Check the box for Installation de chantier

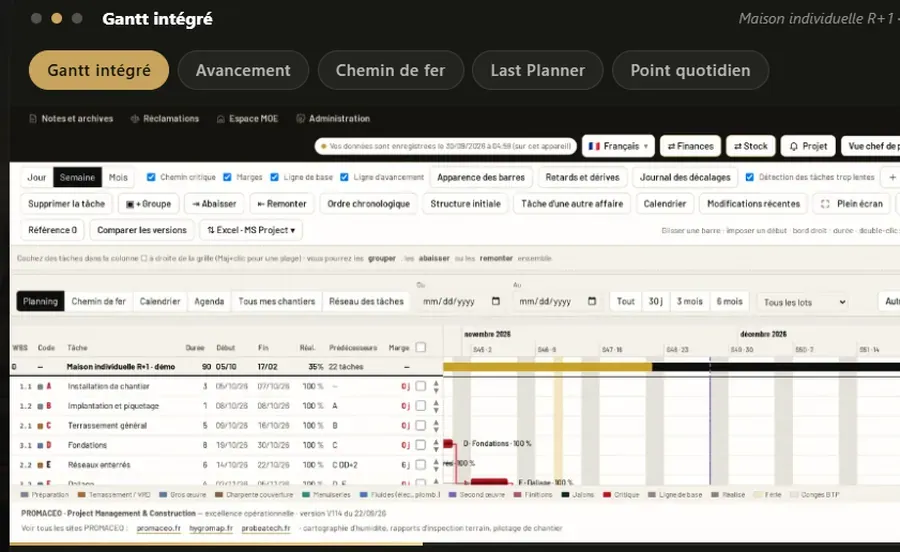pyautogui.click(x=421, y=387)
